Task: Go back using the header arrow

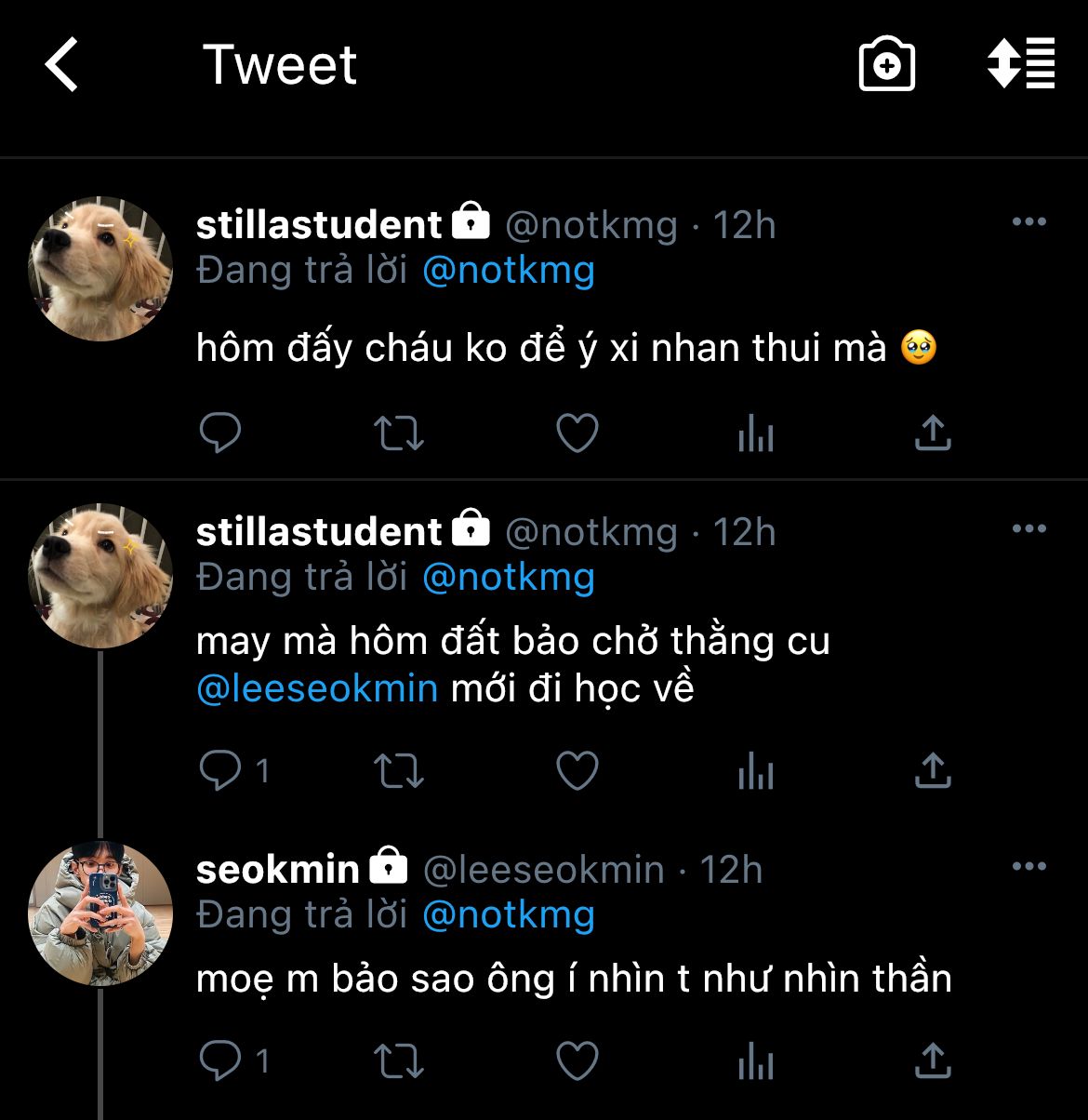Action: [x=61, y=65]
